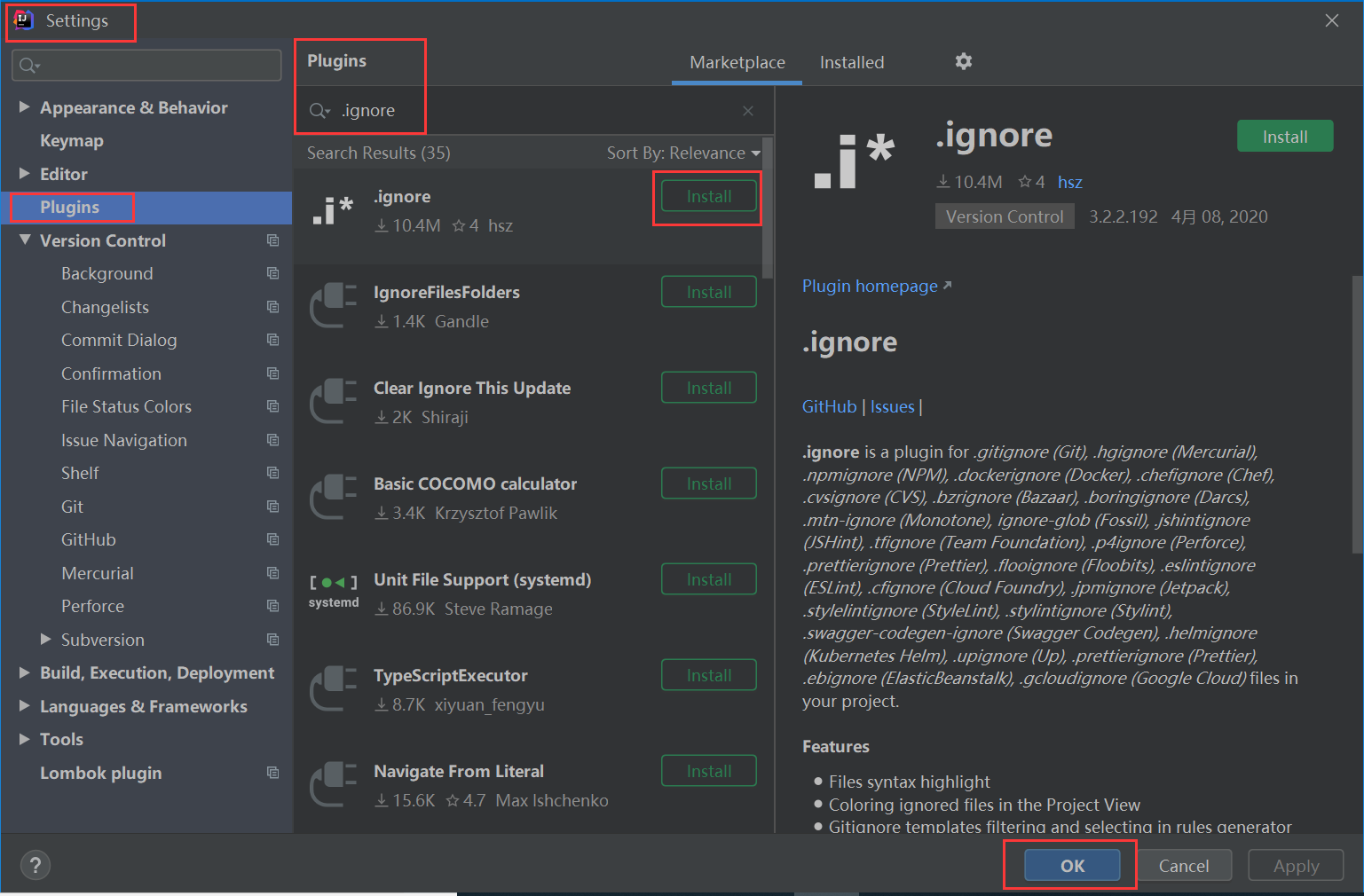Image resolution: width=1364 pixels, height=896 pixels.
Task: Expand the Subversion settings node
Action: (x=46, y=640)
